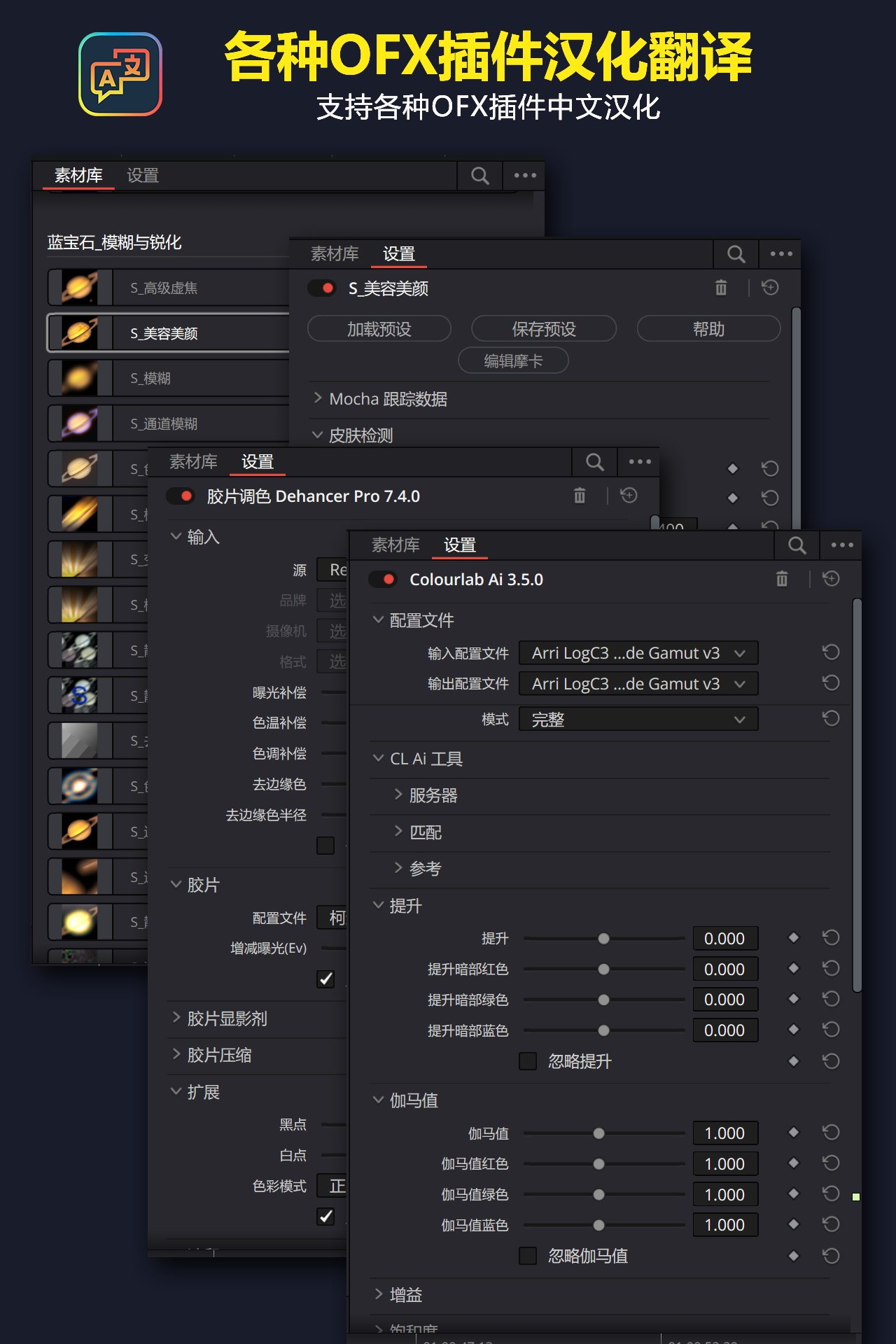Expand the 增益 section

[x=379, y=1294]
